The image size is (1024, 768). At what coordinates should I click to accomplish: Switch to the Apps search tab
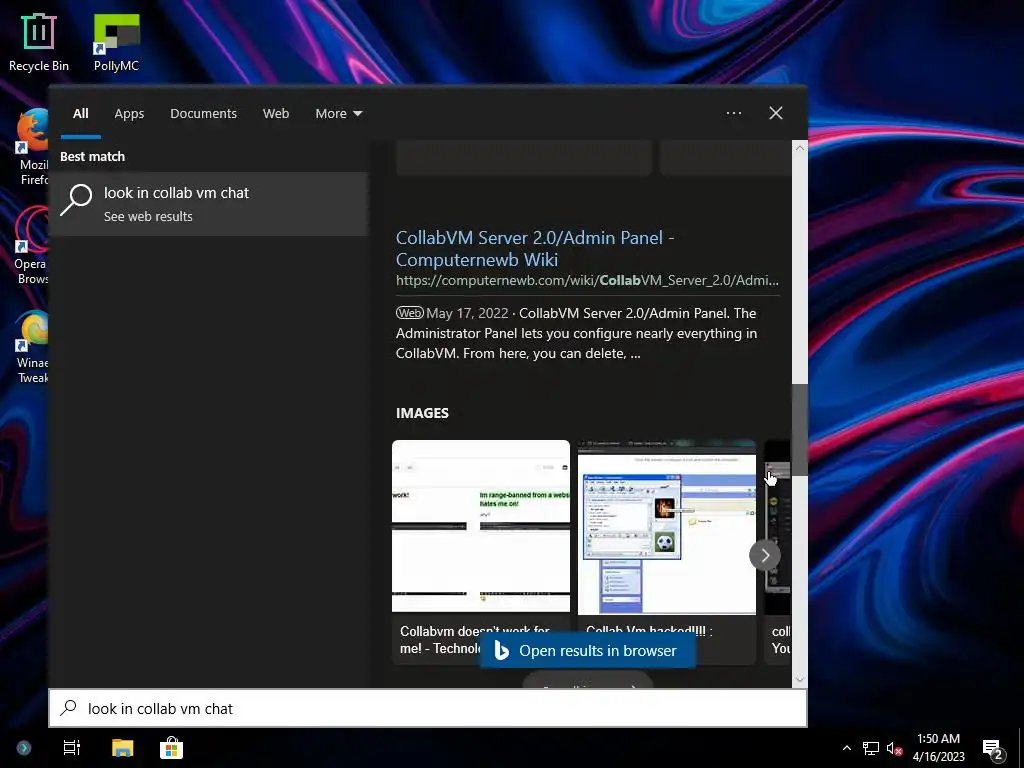point(129,114)
